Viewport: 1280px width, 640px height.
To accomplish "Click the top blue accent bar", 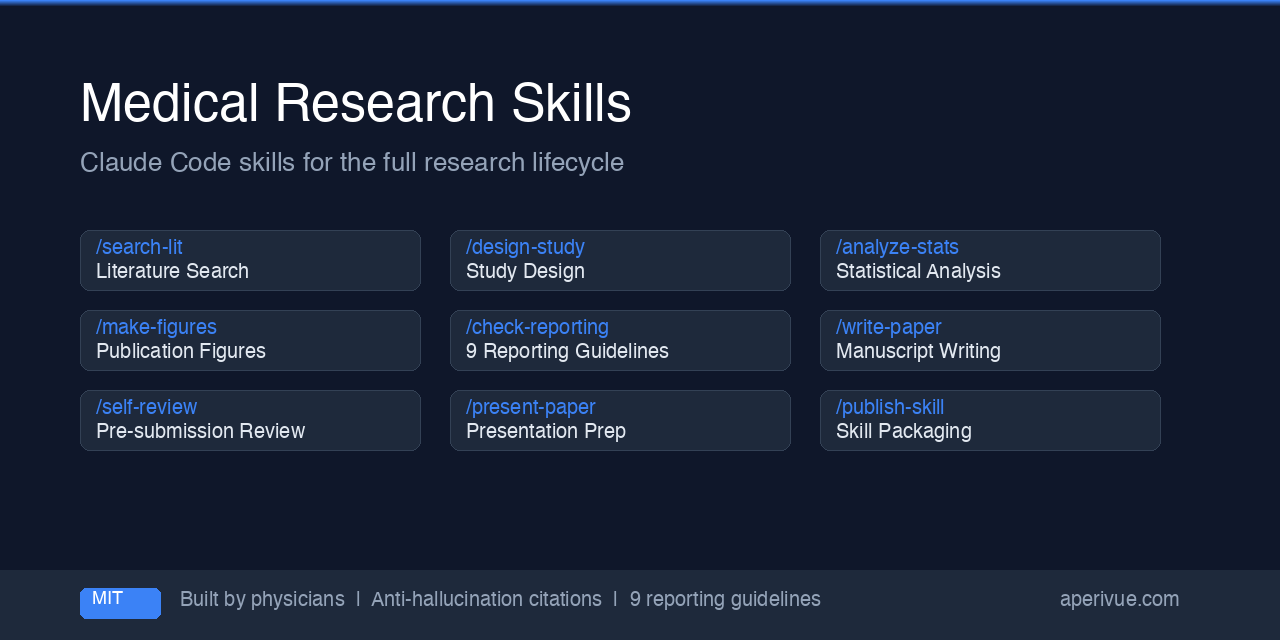I will click(x=640, y=3).
